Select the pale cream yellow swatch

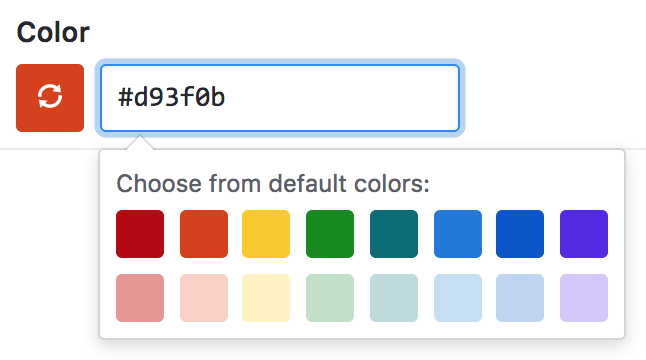click(x=266, y=298)
